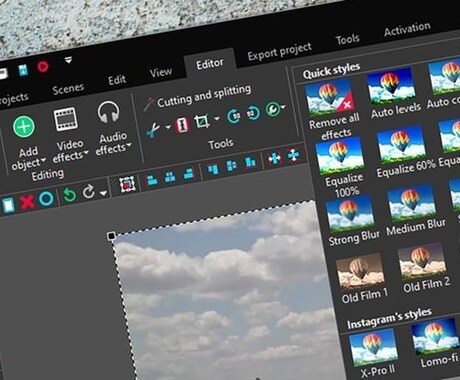Click the white redo arrow
Screen dimensions: 460x380
(x=89, y=192)
